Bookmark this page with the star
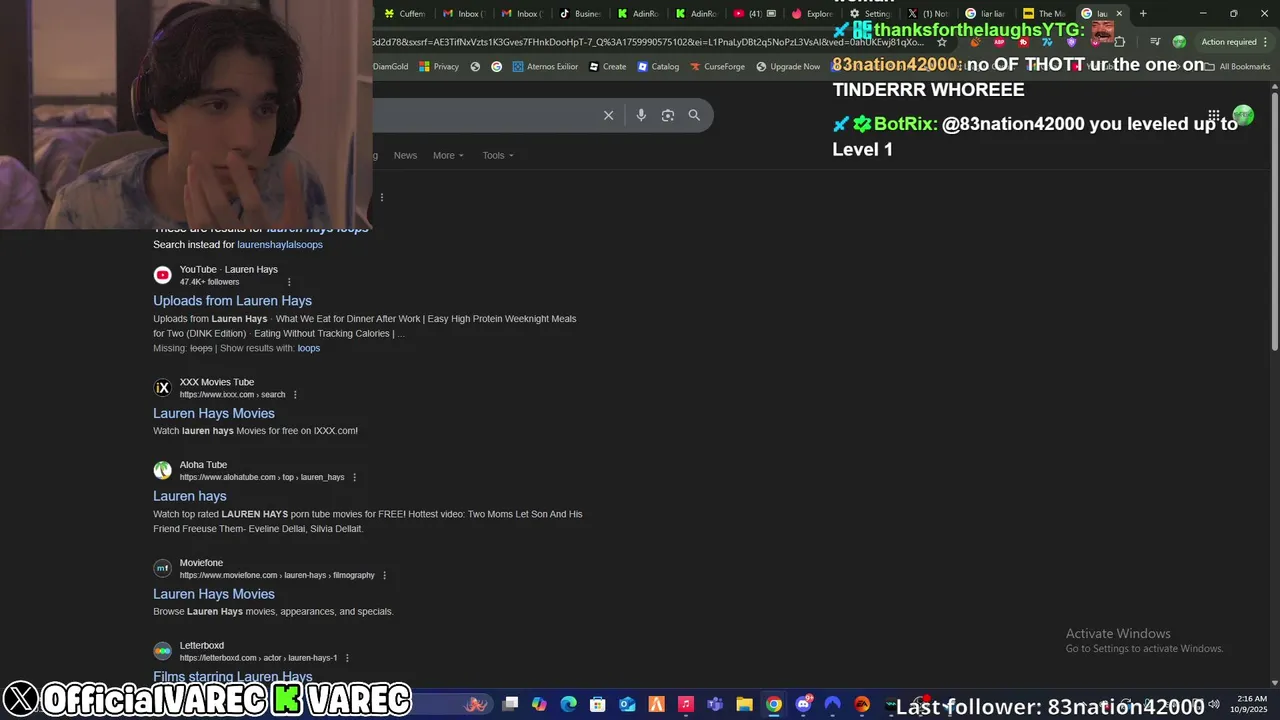The image size is (1280, 720). [x=941, y=42]
